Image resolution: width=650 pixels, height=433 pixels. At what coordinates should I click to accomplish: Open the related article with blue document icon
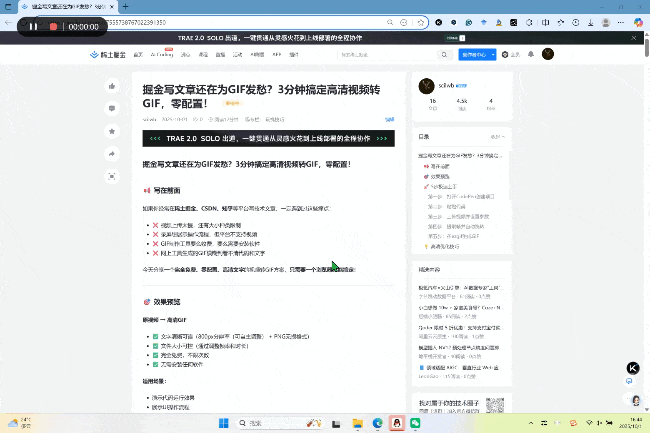[460, 368]
